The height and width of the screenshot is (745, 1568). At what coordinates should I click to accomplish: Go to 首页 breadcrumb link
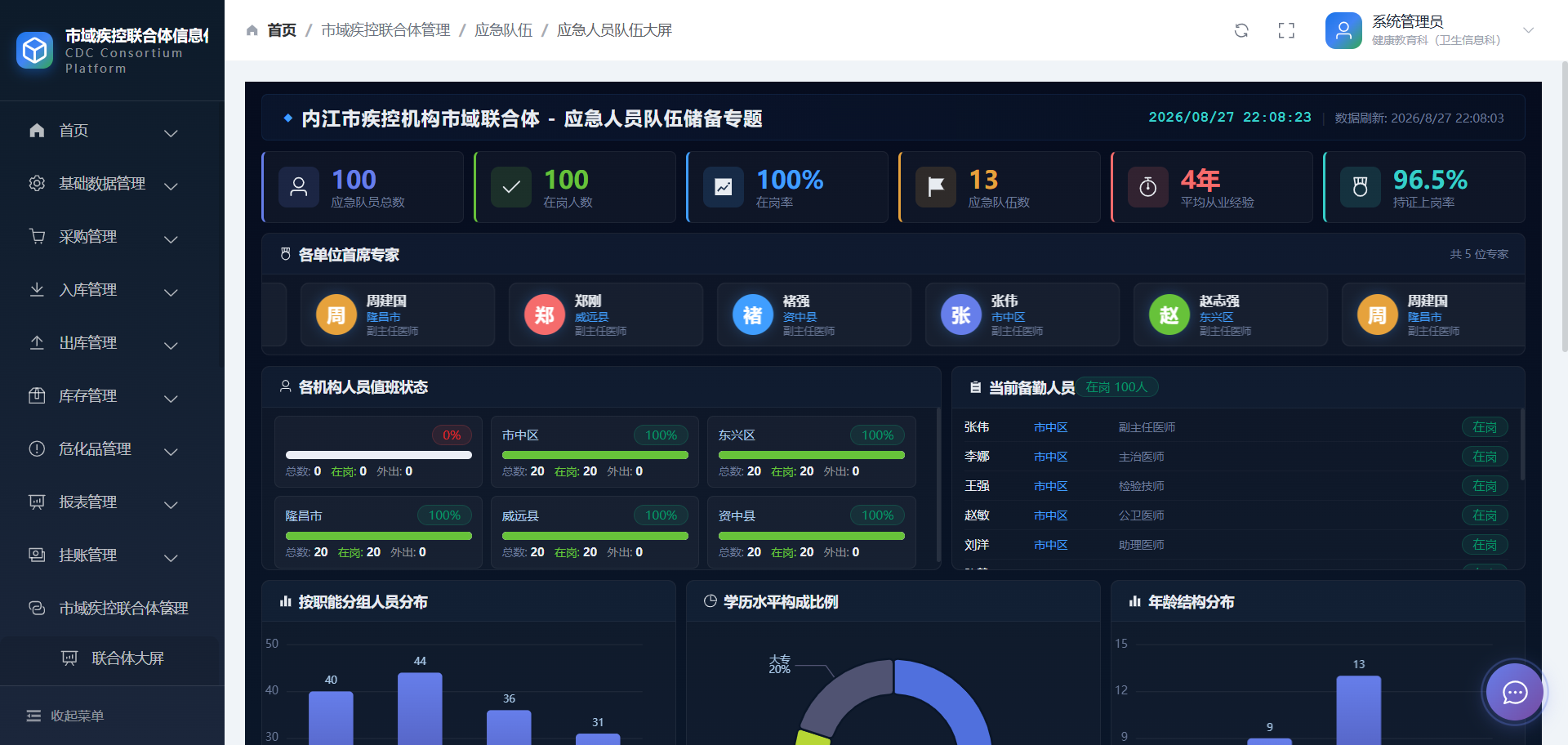282,30
